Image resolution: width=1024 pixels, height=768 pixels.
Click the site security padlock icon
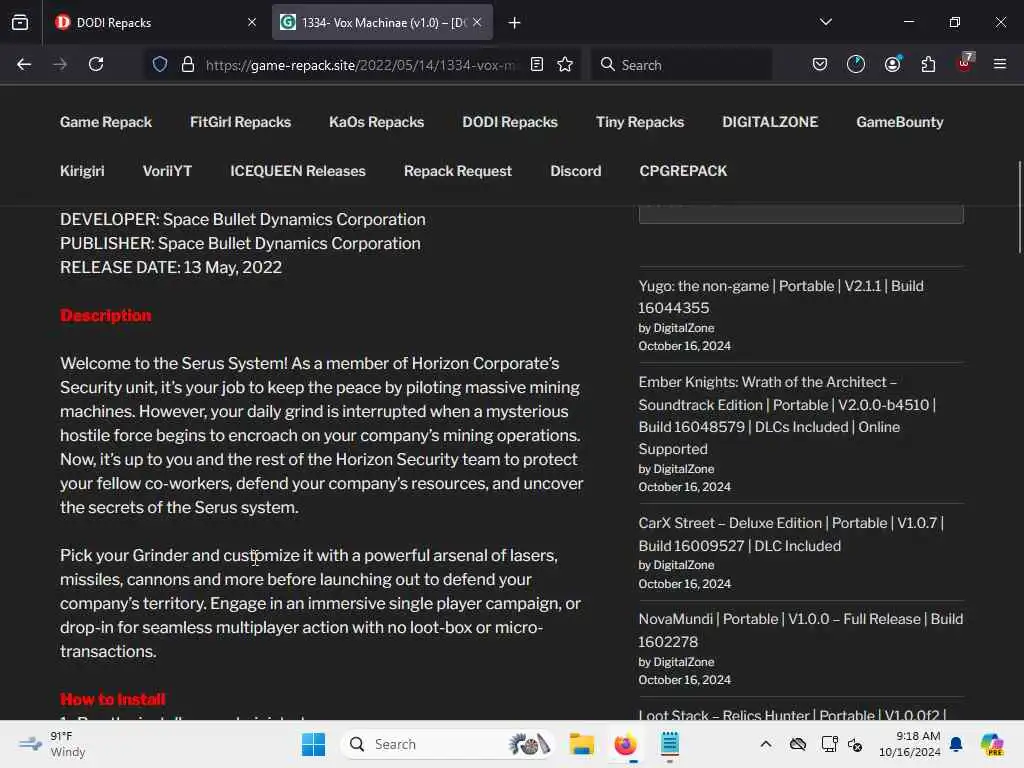(188, 64)
